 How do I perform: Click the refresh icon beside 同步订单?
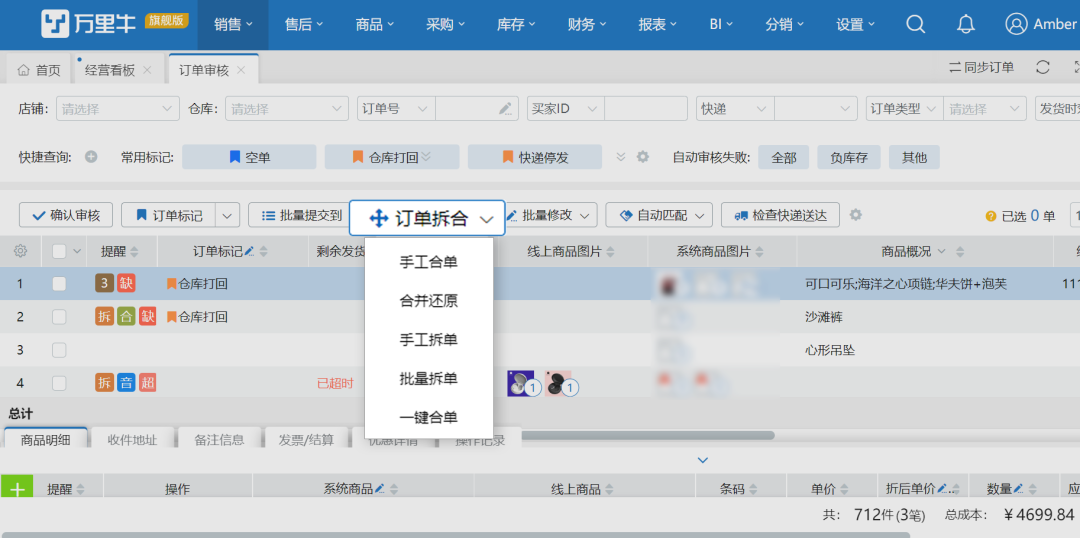pyautogui.click(x=1042, y=68)
